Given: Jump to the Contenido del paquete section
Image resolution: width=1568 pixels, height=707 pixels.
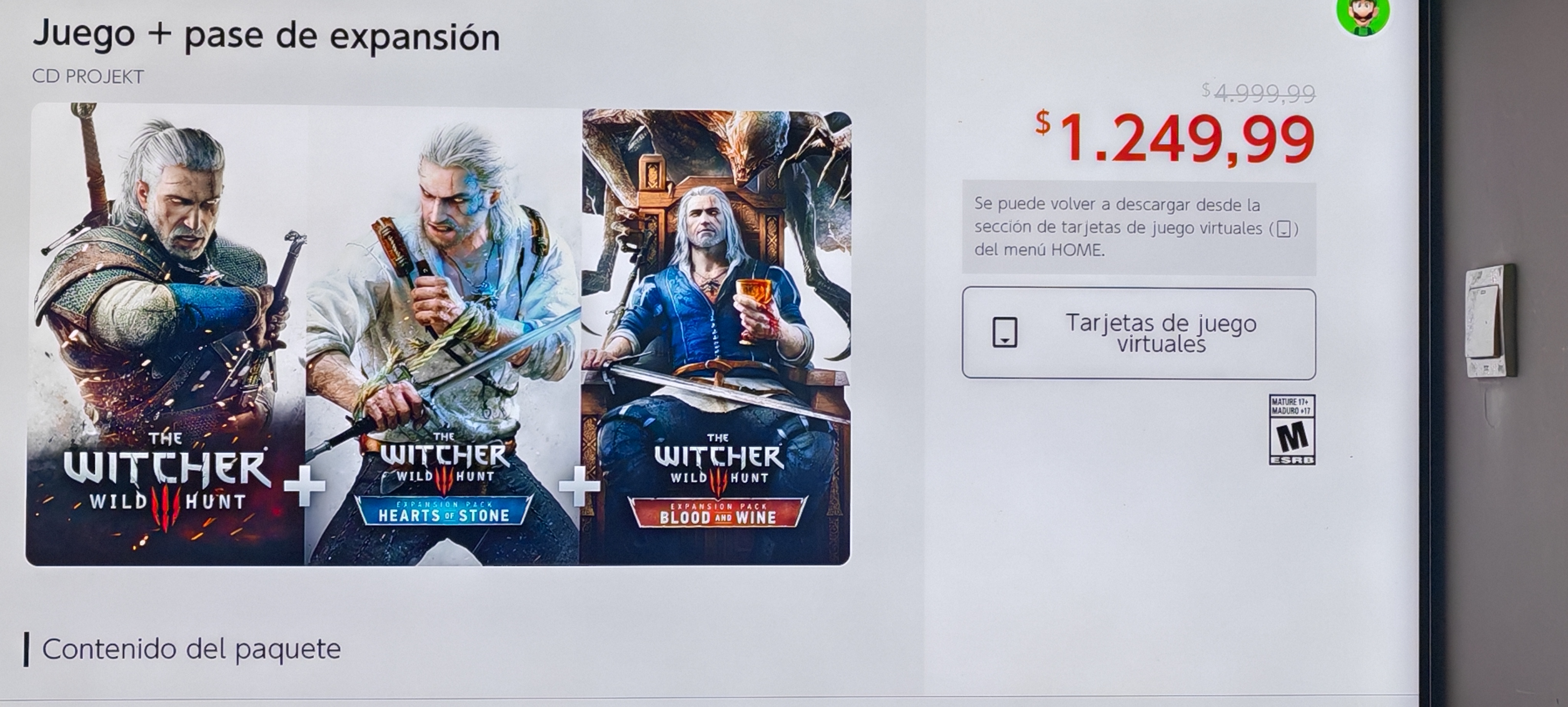Looking at the screenshot, I should click(x=191, y=648).
